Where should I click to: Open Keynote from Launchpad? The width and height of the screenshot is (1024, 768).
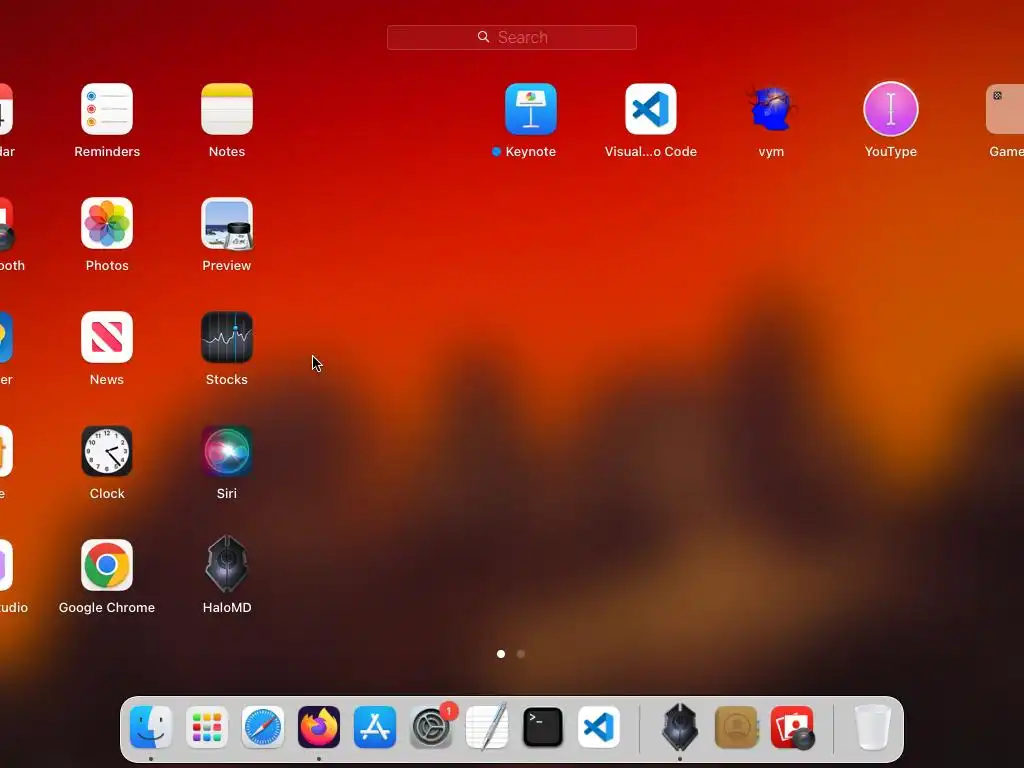(530, 109)
